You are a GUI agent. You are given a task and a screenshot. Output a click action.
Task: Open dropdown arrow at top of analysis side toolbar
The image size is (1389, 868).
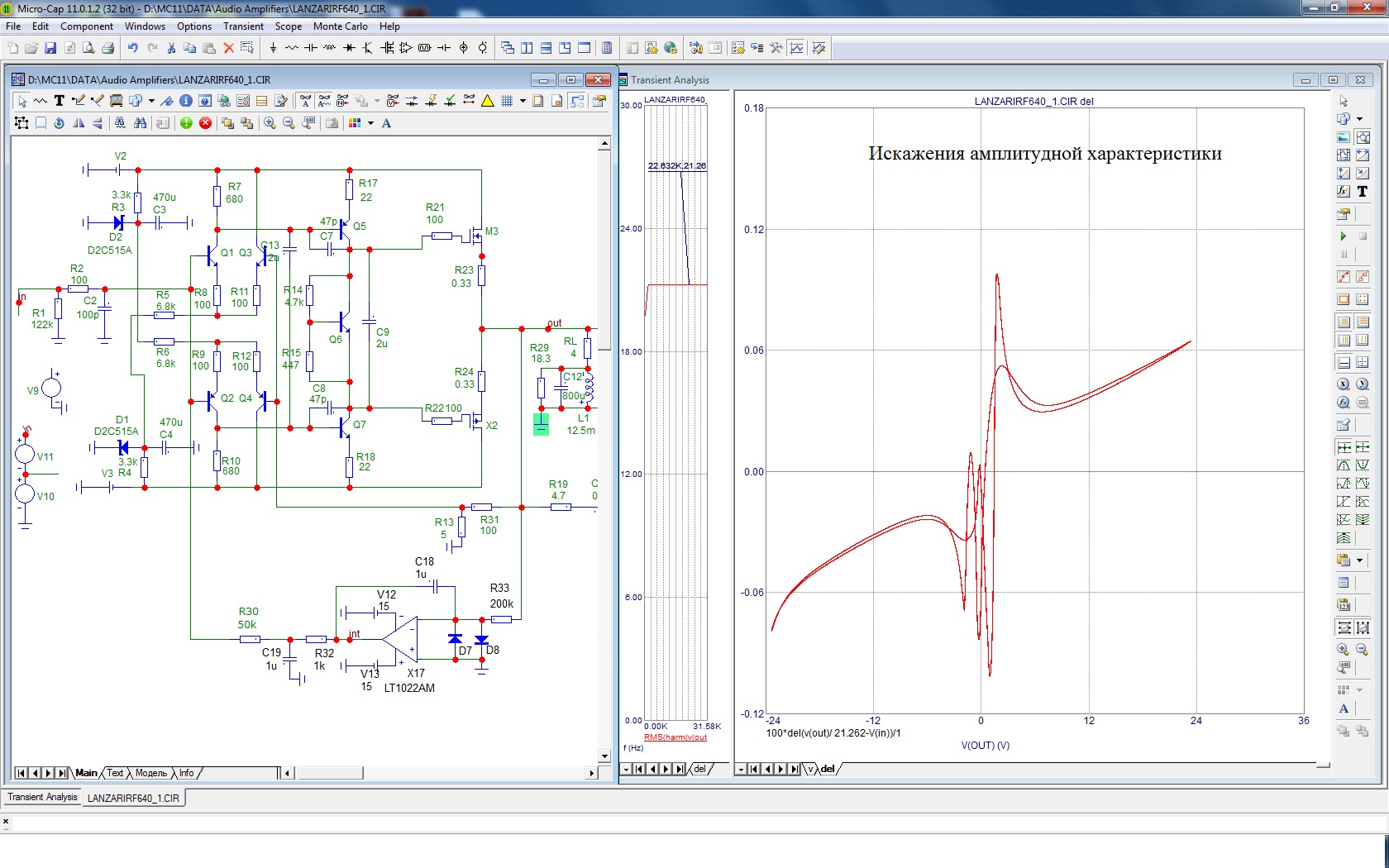pos(1359,118)
